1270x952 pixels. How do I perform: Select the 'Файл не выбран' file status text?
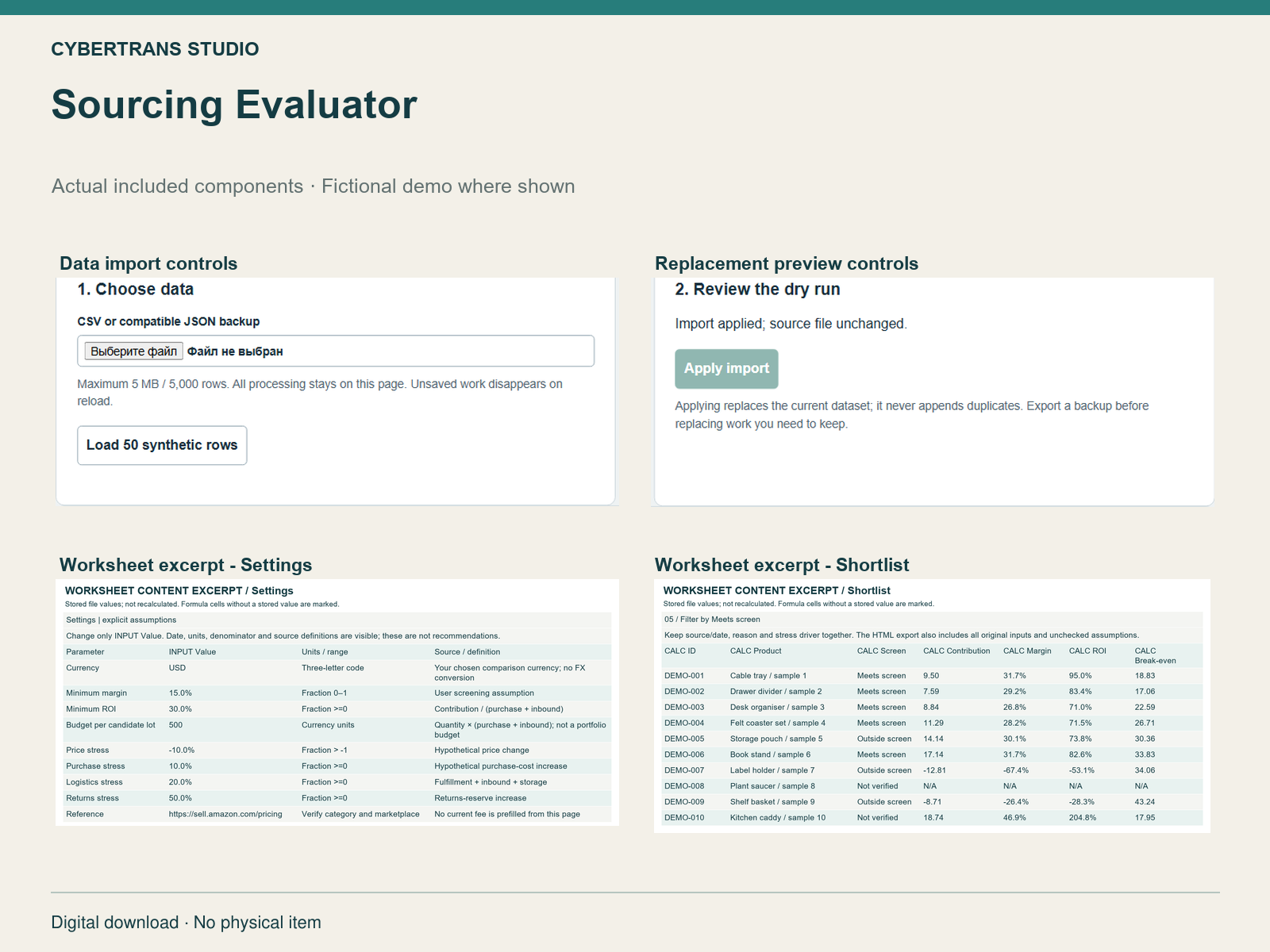(235, 351)
